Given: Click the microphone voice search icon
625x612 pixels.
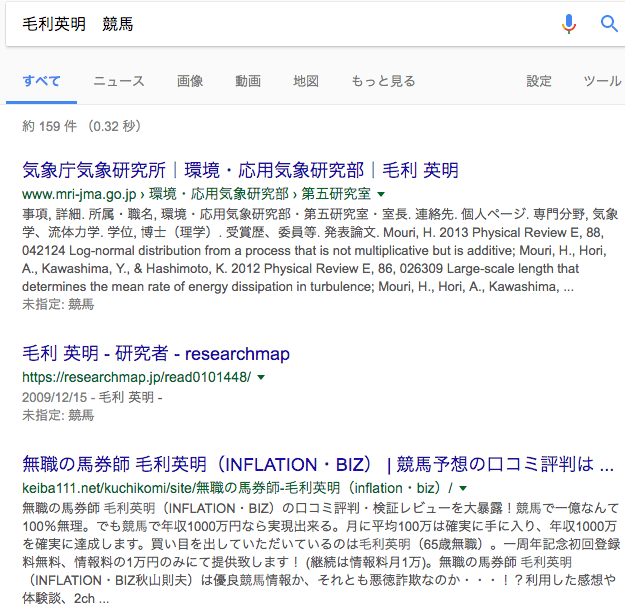Looking at the screenshot, I should point(569,24).
